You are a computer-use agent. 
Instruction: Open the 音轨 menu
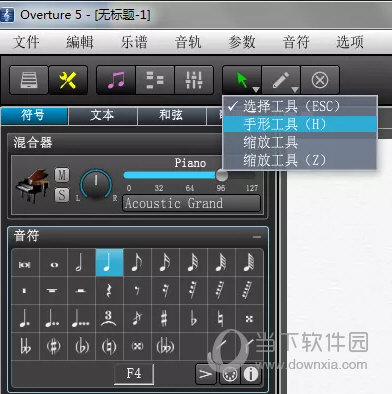pos(188,42)
